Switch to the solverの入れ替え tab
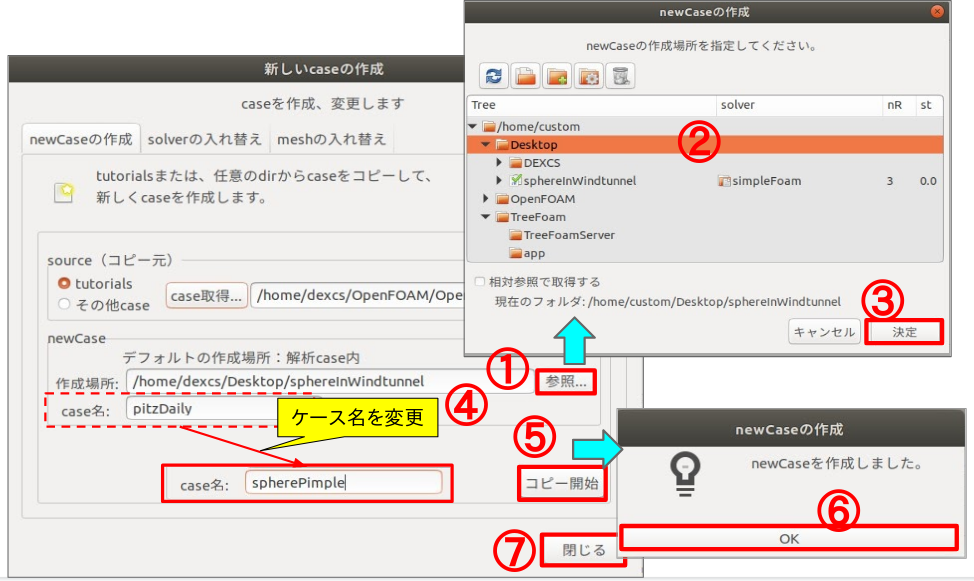Viewport: 974px width, 581px height. coord(205,139)
